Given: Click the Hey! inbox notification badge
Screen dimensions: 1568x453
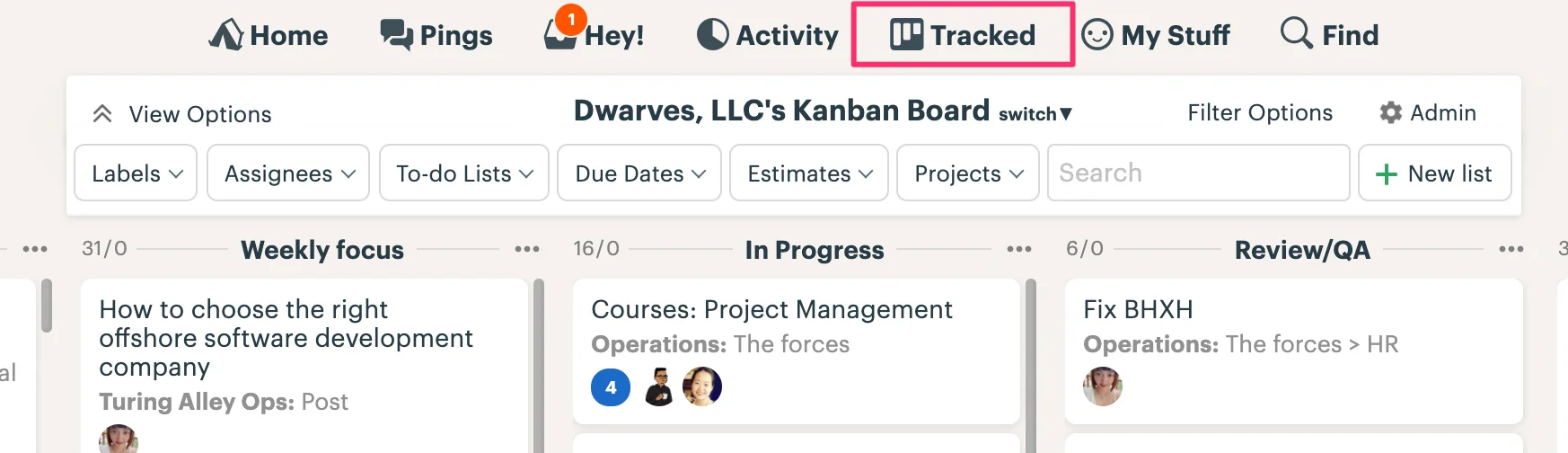Looking at the screenshot, I should click(571, 19).
